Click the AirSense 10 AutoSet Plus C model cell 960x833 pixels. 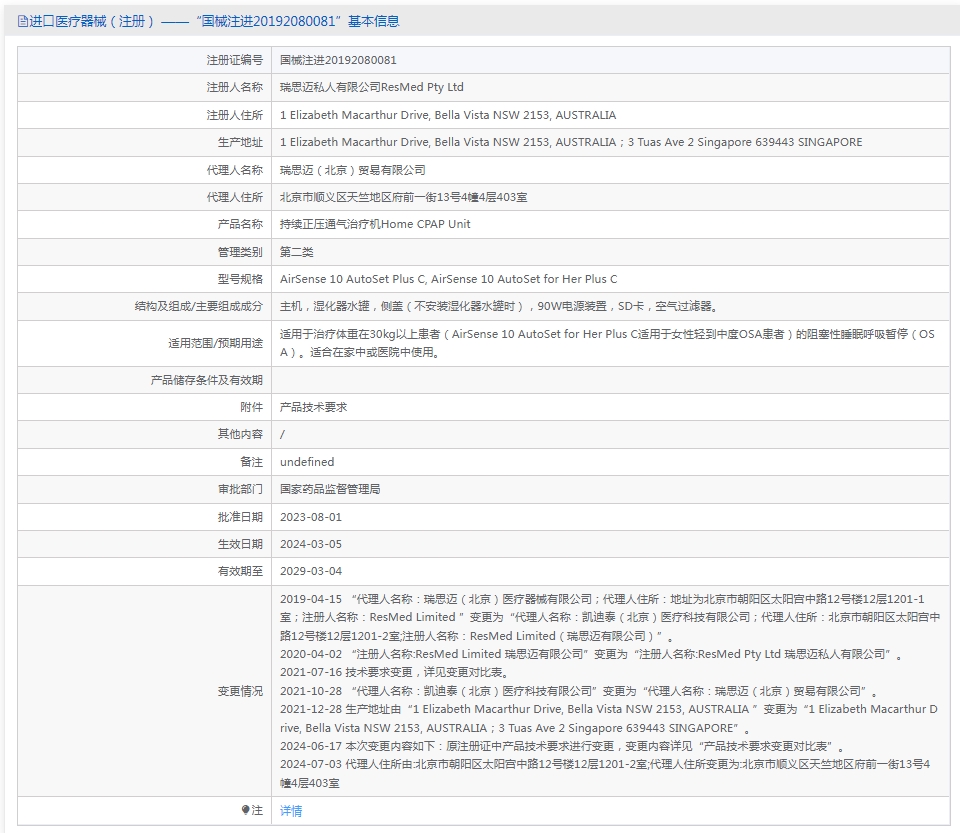610,279
